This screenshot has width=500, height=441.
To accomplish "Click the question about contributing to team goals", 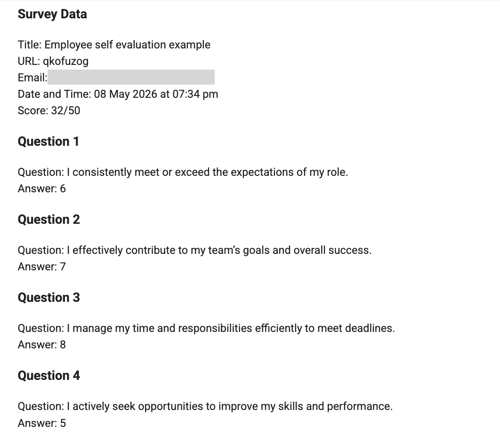I will (195, 250).
